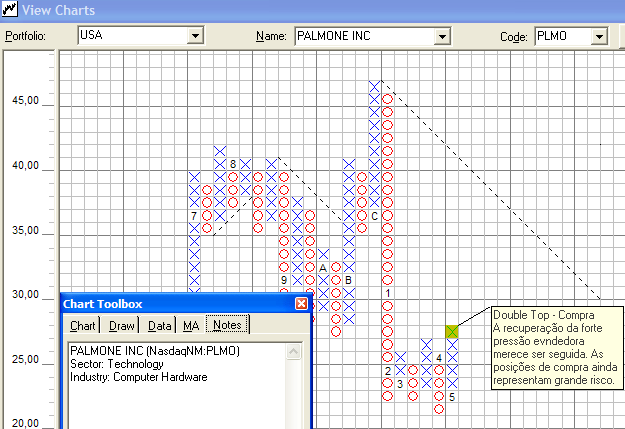
Task: Switch to the Chart tab in Chart Toolbox
Action: (x=83, y=326)
